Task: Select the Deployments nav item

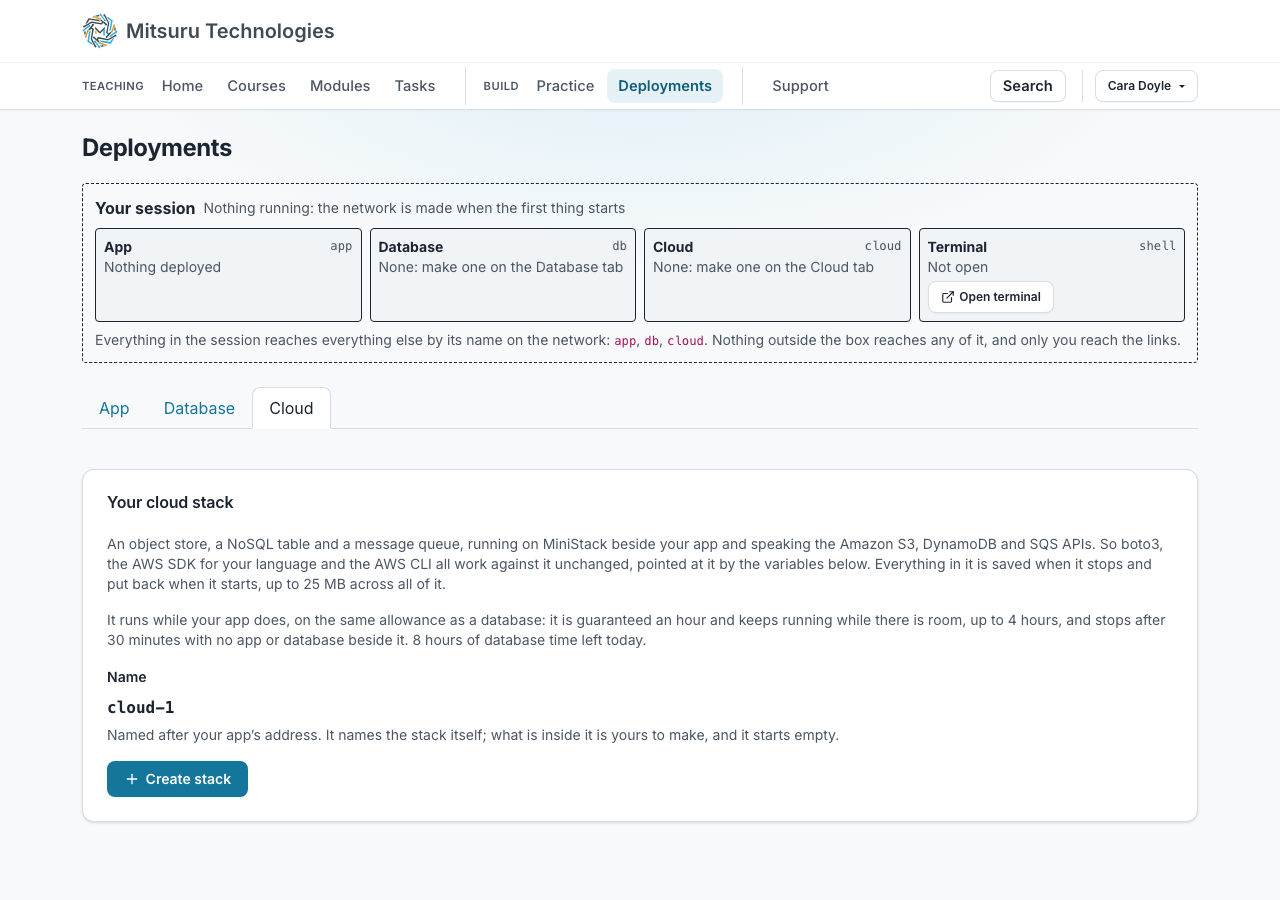Action: click(665, 86)
